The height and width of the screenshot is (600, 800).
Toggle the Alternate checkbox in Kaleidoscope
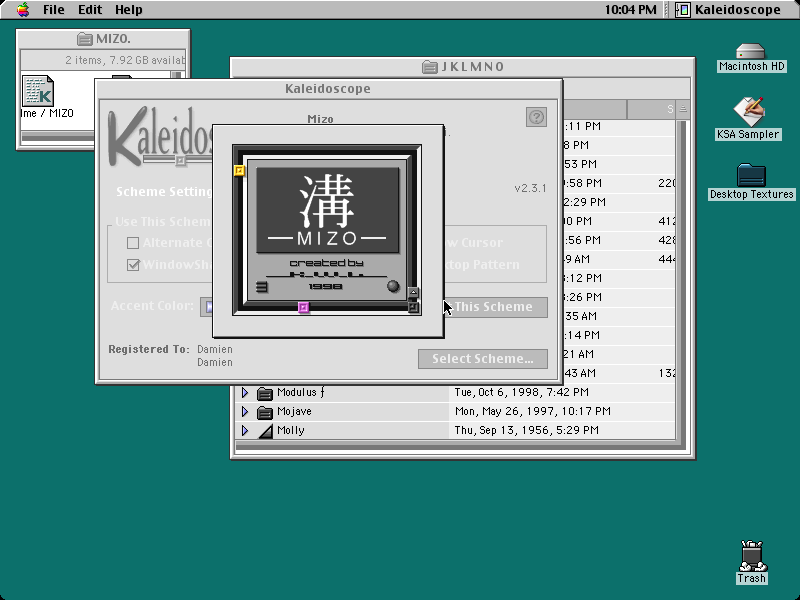pos(133,243)
